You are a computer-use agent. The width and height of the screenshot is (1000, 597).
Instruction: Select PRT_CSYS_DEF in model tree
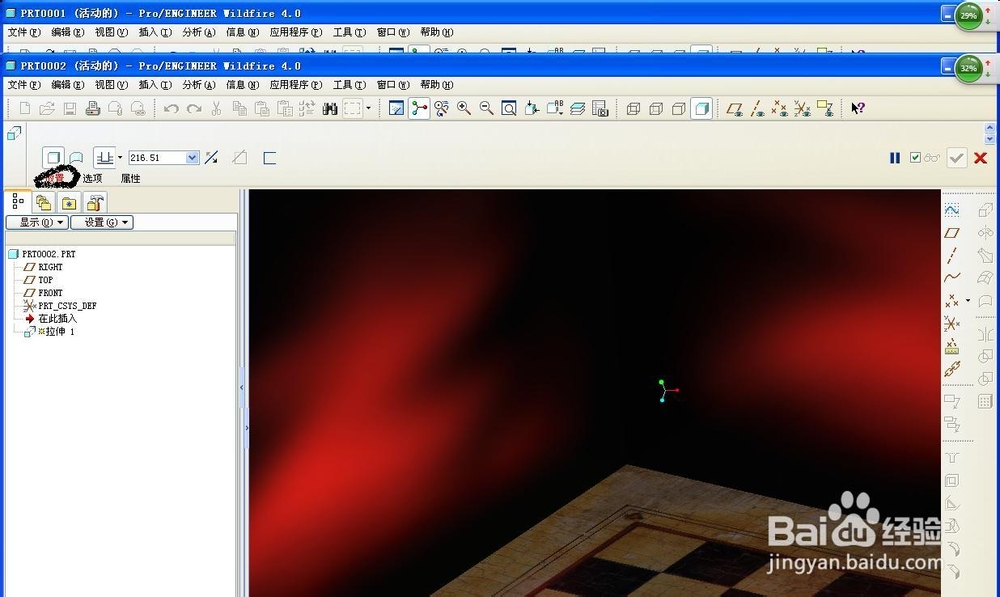tap(67, 306)
